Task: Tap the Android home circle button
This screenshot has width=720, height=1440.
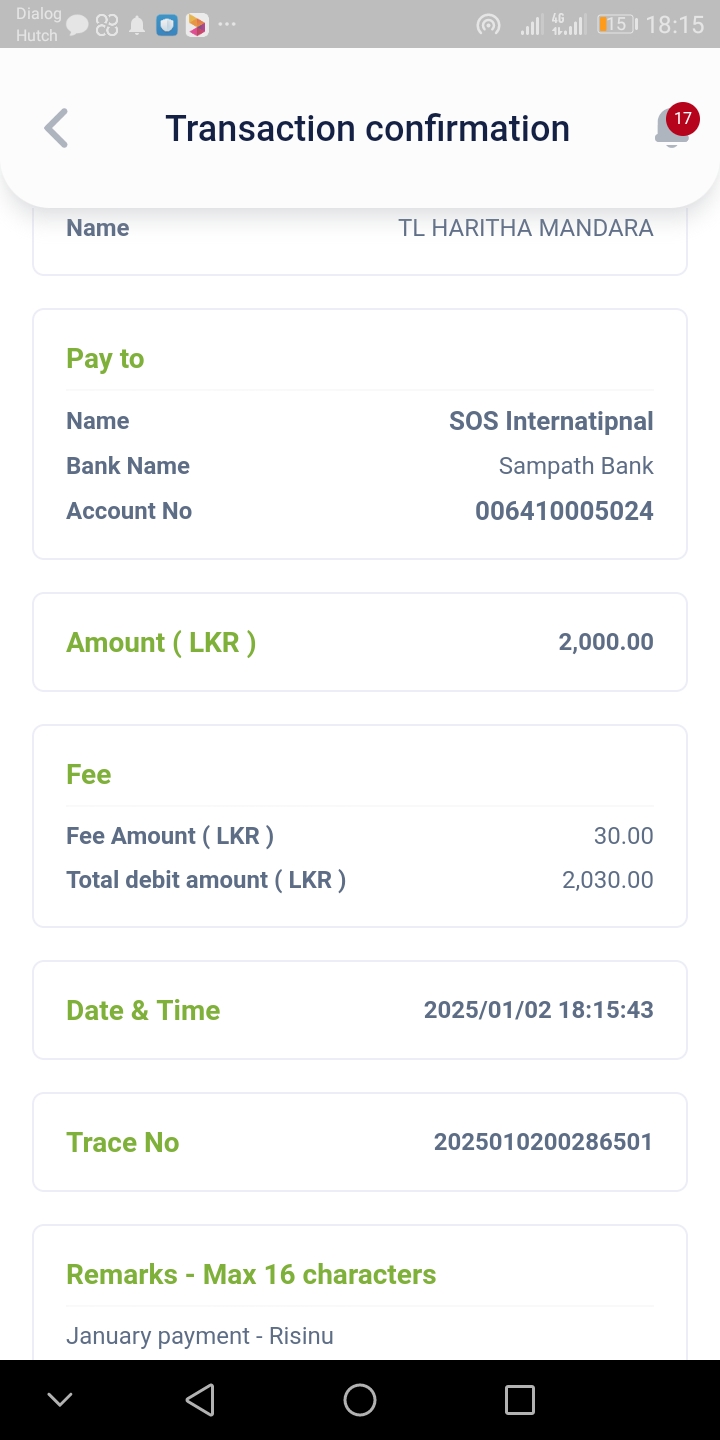Action: 360,1400
